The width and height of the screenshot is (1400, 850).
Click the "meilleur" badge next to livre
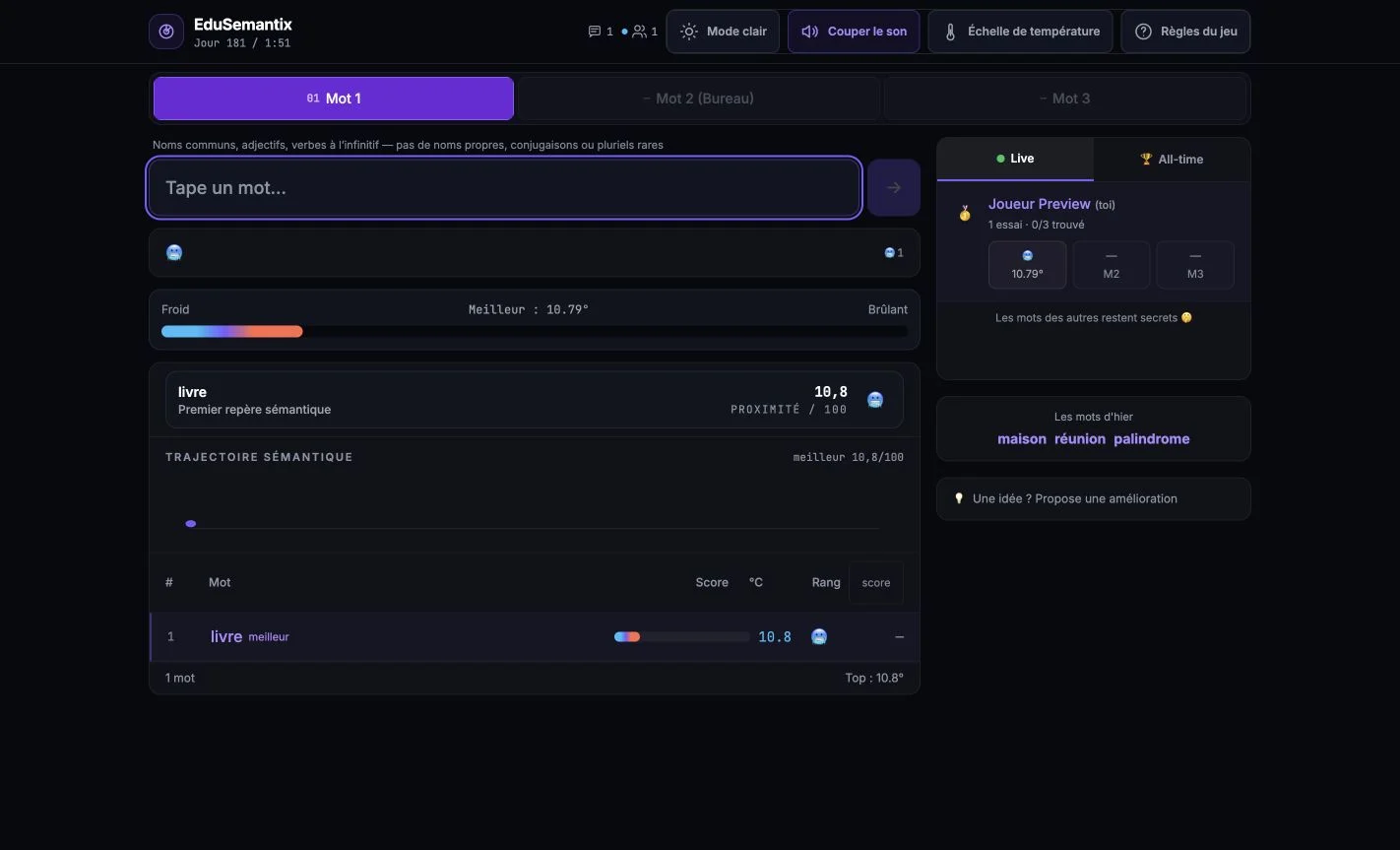(x=269, y=637)
